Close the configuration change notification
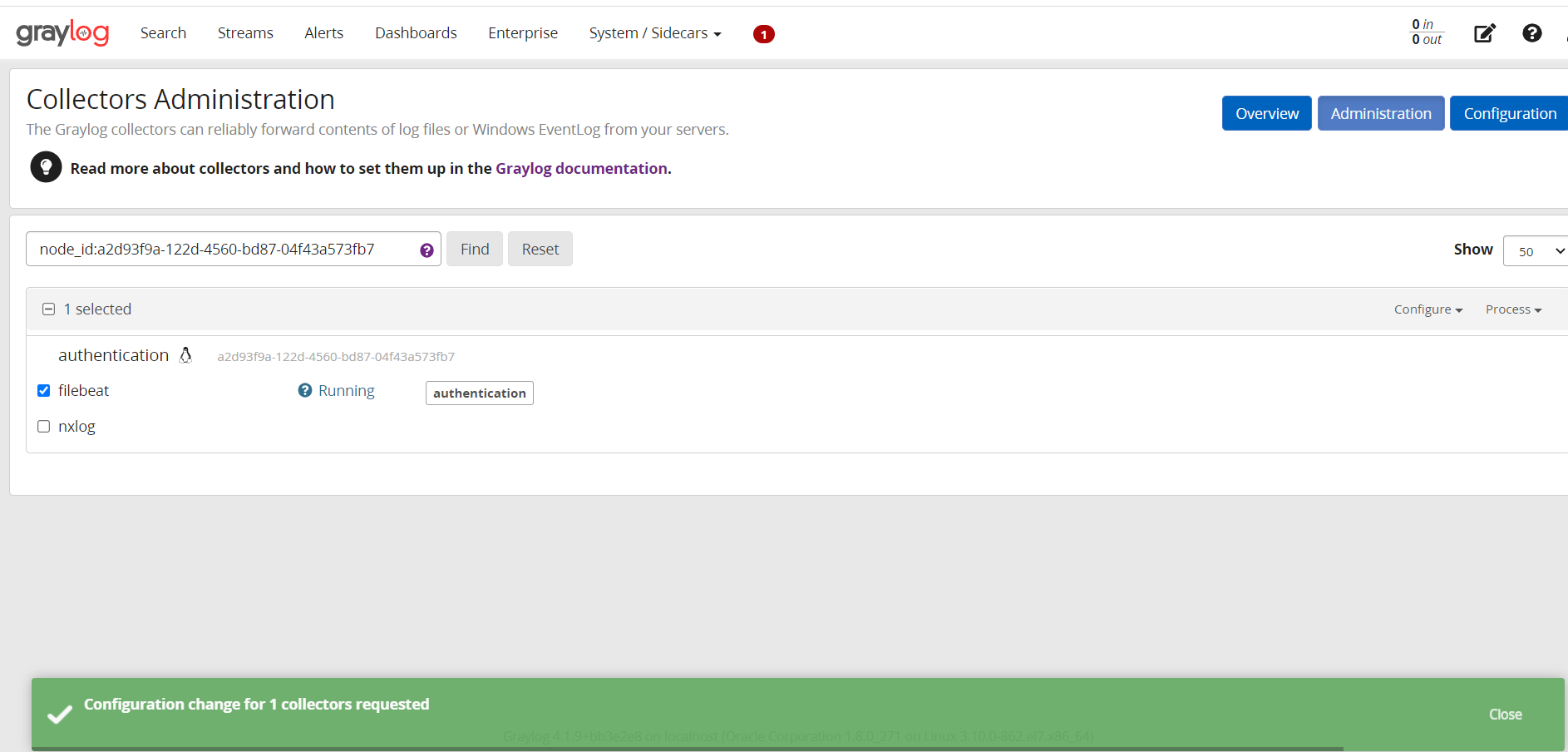This screenshot has height=752, width=1568. [x=1505, y=715]
